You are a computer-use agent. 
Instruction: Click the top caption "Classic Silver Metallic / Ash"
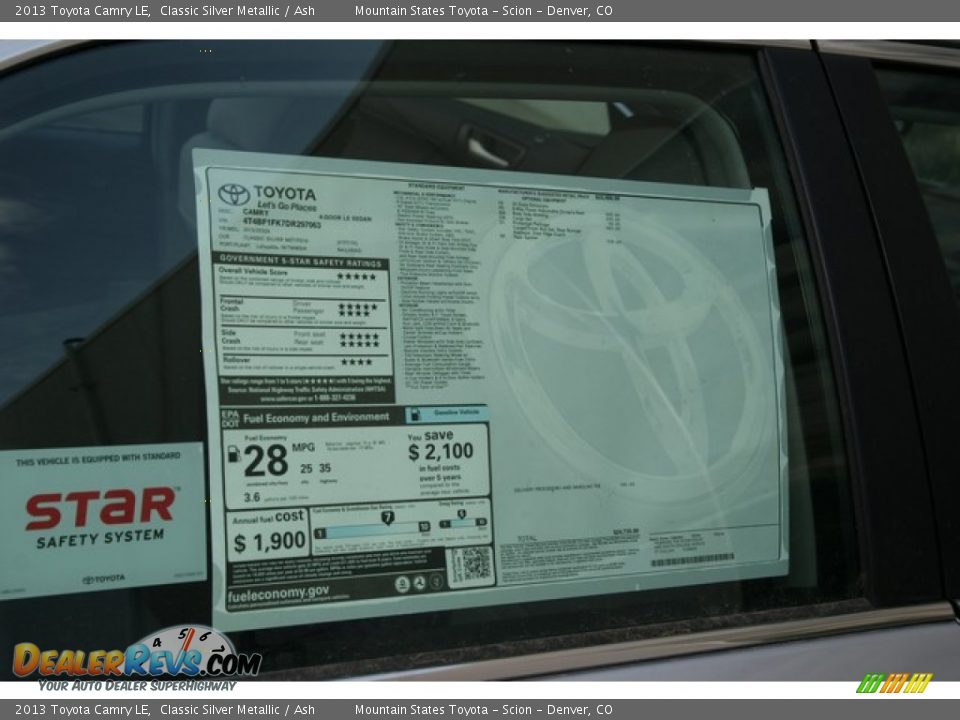tap(238, 10)
